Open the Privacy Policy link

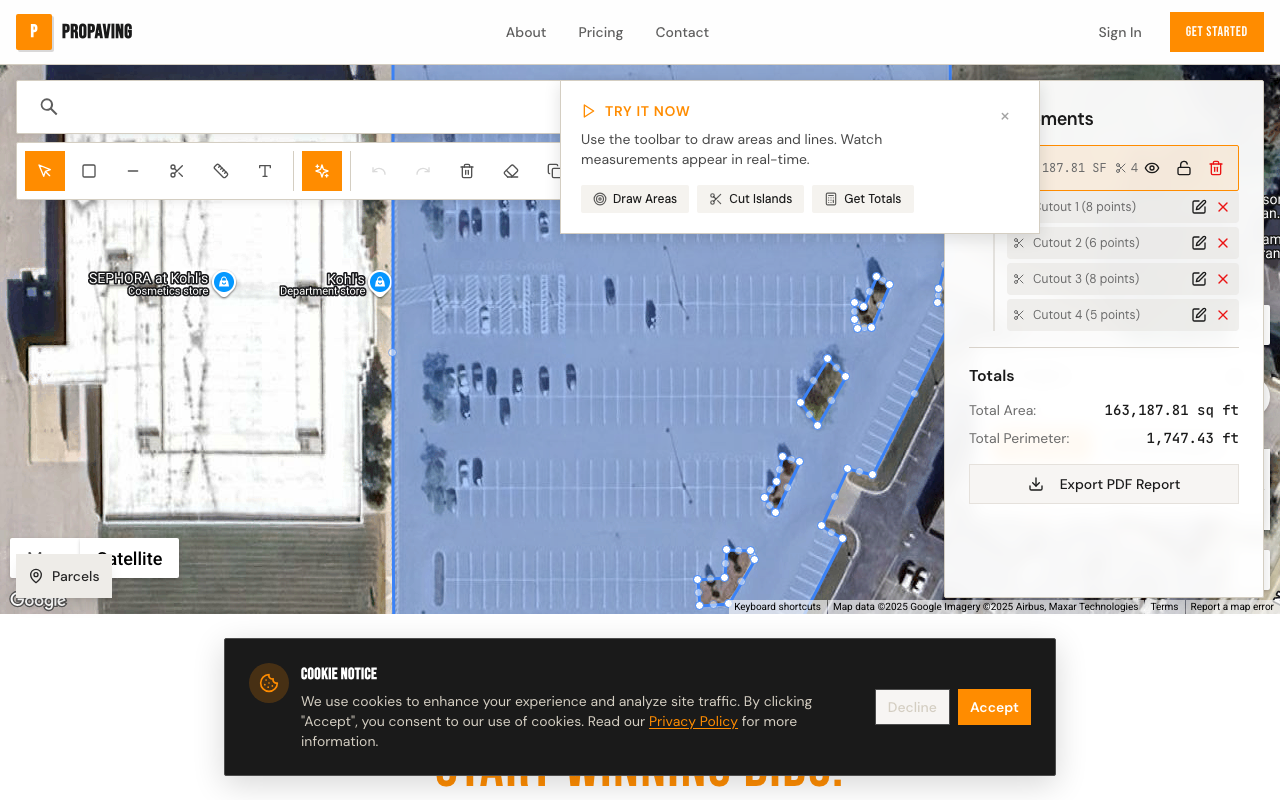(x=693, y=721)
